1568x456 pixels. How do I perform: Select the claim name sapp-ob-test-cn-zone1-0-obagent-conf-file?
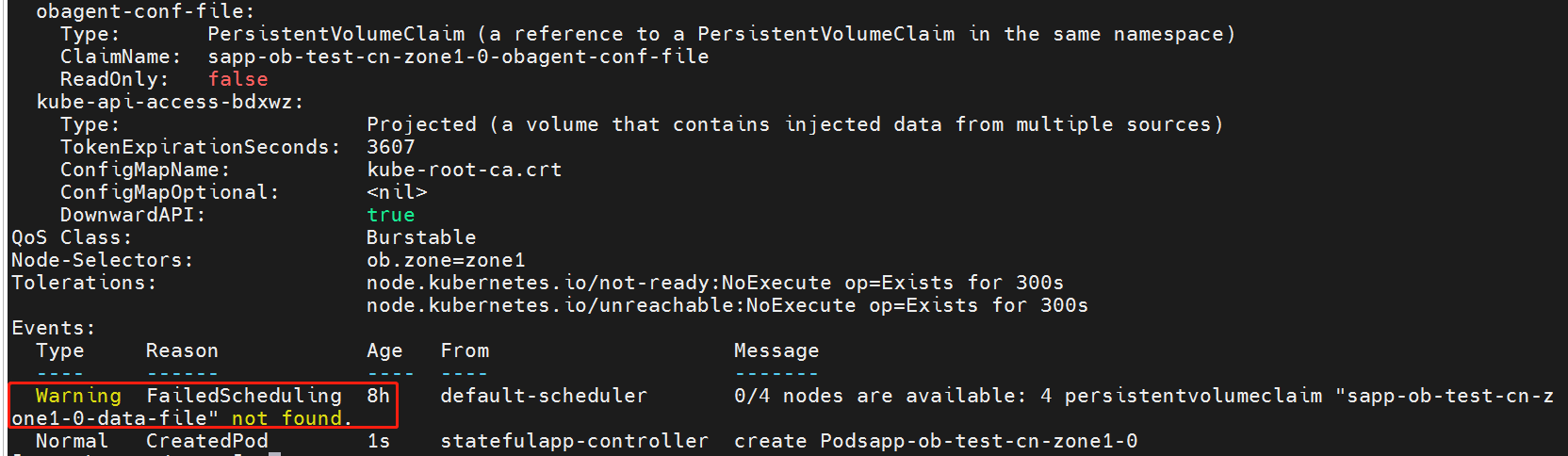point(458,57)
